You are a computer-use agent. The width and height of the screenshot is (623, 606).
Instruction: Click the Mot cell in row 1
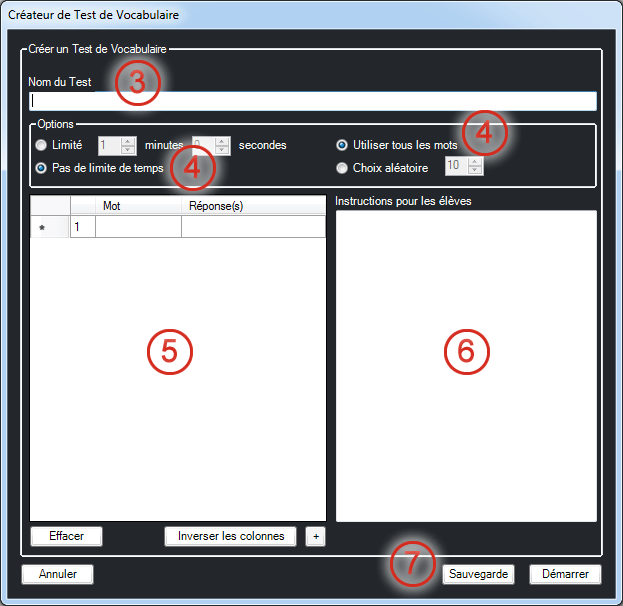[138, 227]
